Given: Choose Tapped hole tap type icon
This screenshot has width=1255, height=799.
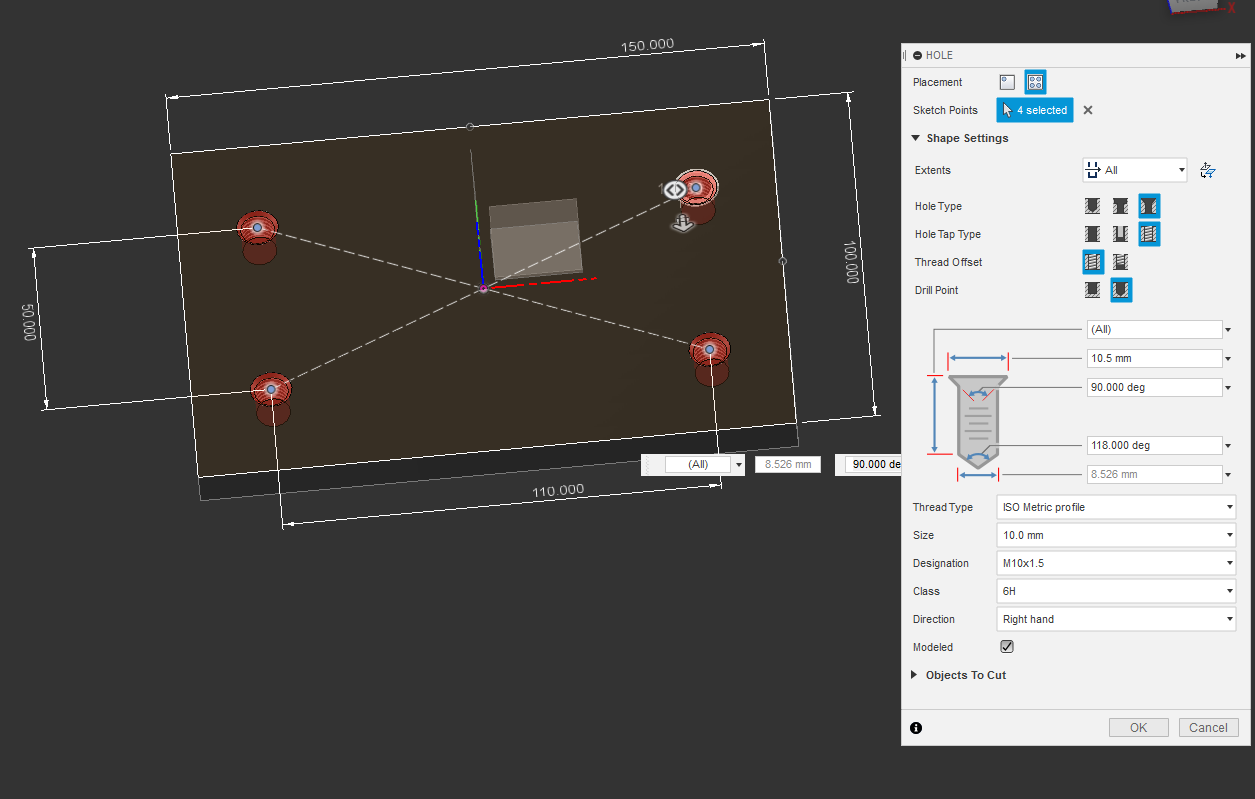Looking at the screenshot, I should [1149, 234].
